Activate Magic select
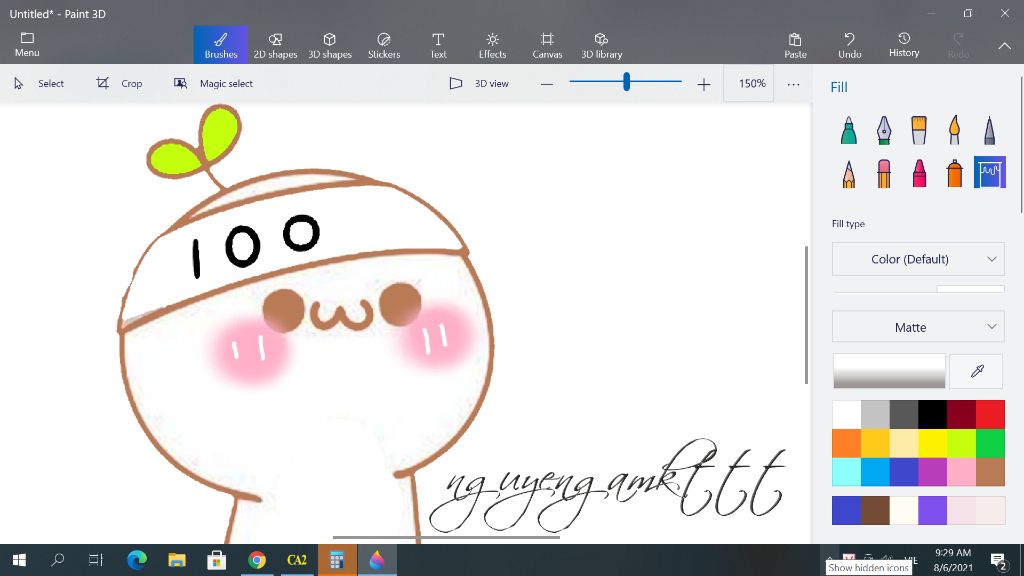Screen dimensions: 1024x576 coord(213,84)
